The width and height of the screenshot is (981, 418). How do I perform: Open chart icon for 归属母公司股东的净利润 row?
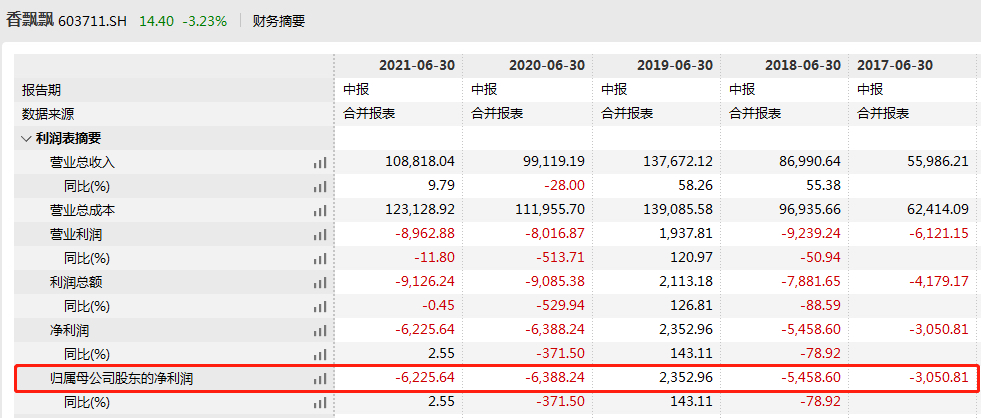coord(320,378)
